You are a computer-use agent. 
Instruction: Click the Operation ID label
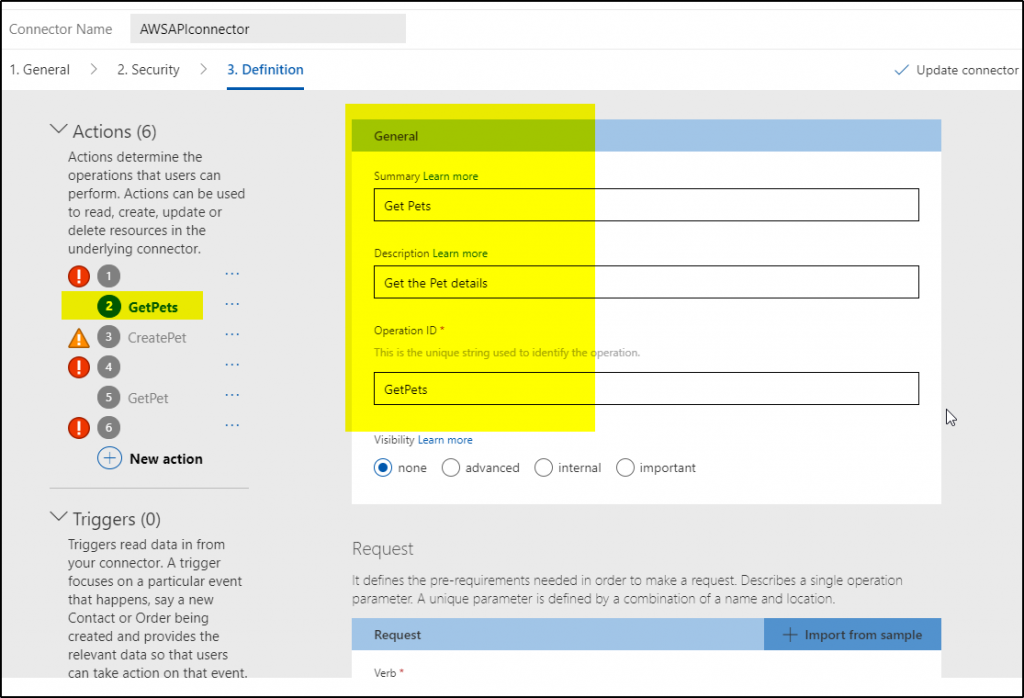[405, 330]
